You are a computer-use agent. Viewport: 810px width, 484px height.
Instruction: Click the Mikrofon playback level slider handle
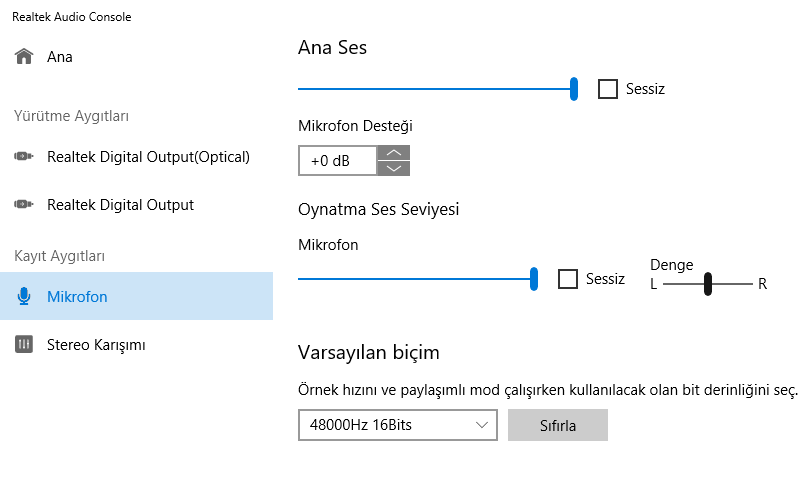pyautogui.click(x=534, y=279)
